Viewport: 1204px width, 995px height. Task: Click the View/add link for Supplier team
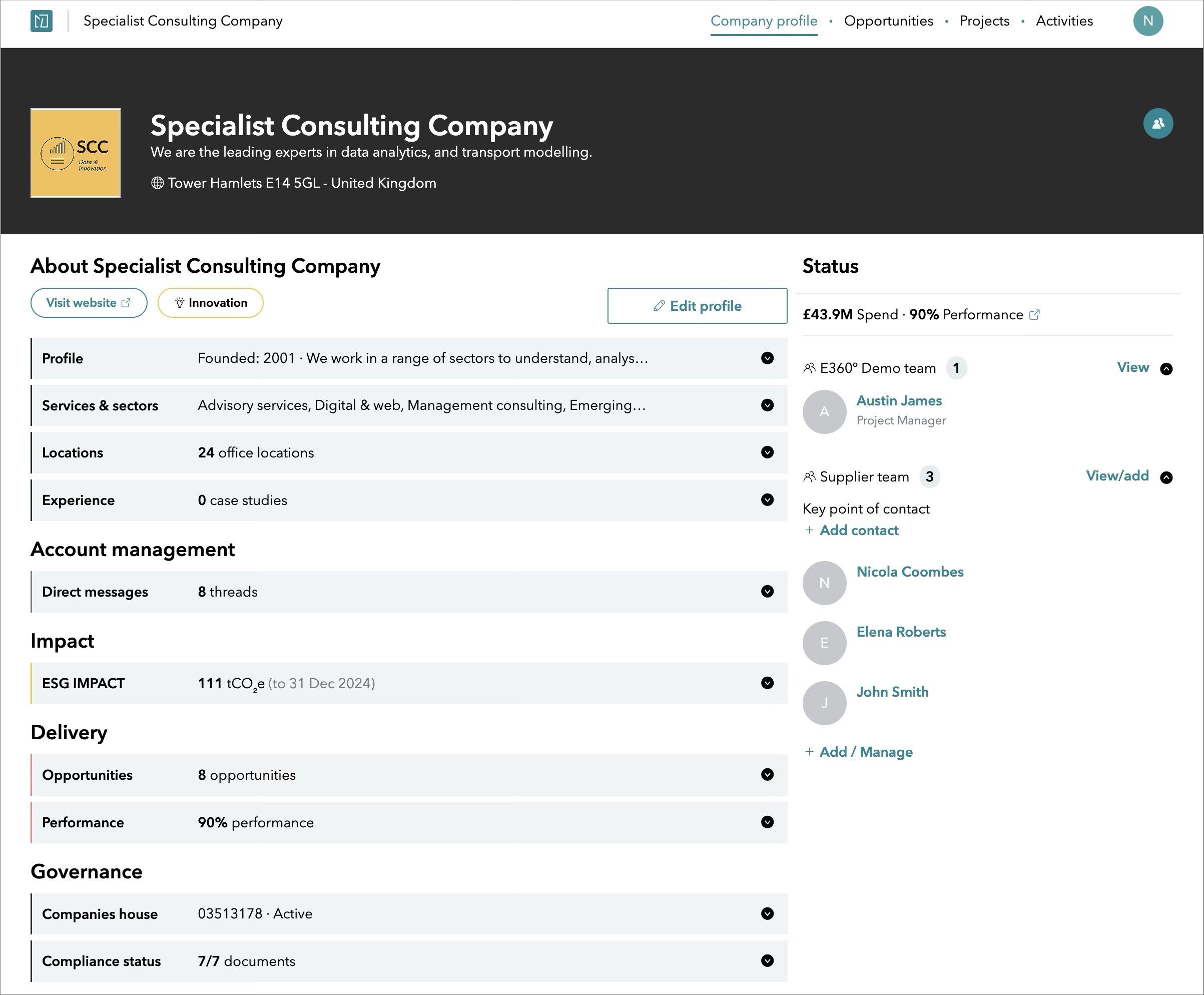[1117, 475]
